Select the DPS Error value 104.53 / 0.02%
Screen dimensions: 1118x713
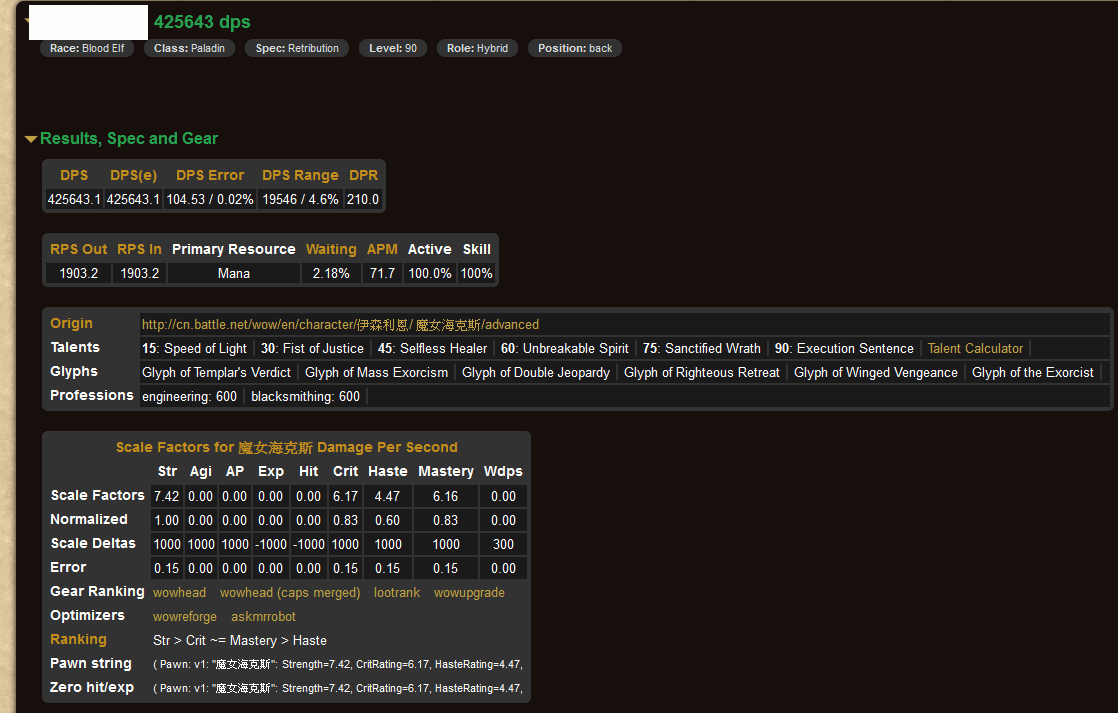point(210,200)
